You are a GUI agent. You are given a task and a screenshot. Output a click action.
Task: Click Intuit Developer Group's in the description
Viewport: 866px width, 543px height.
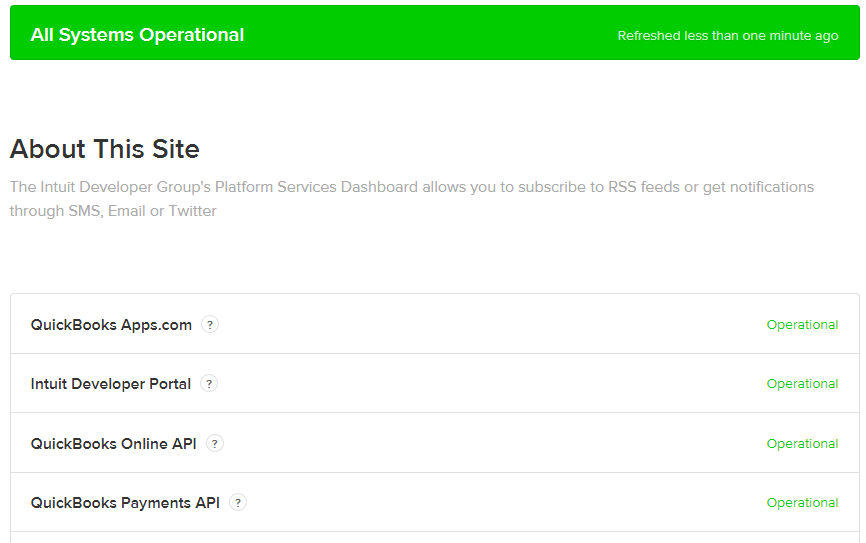click(125, 187)
